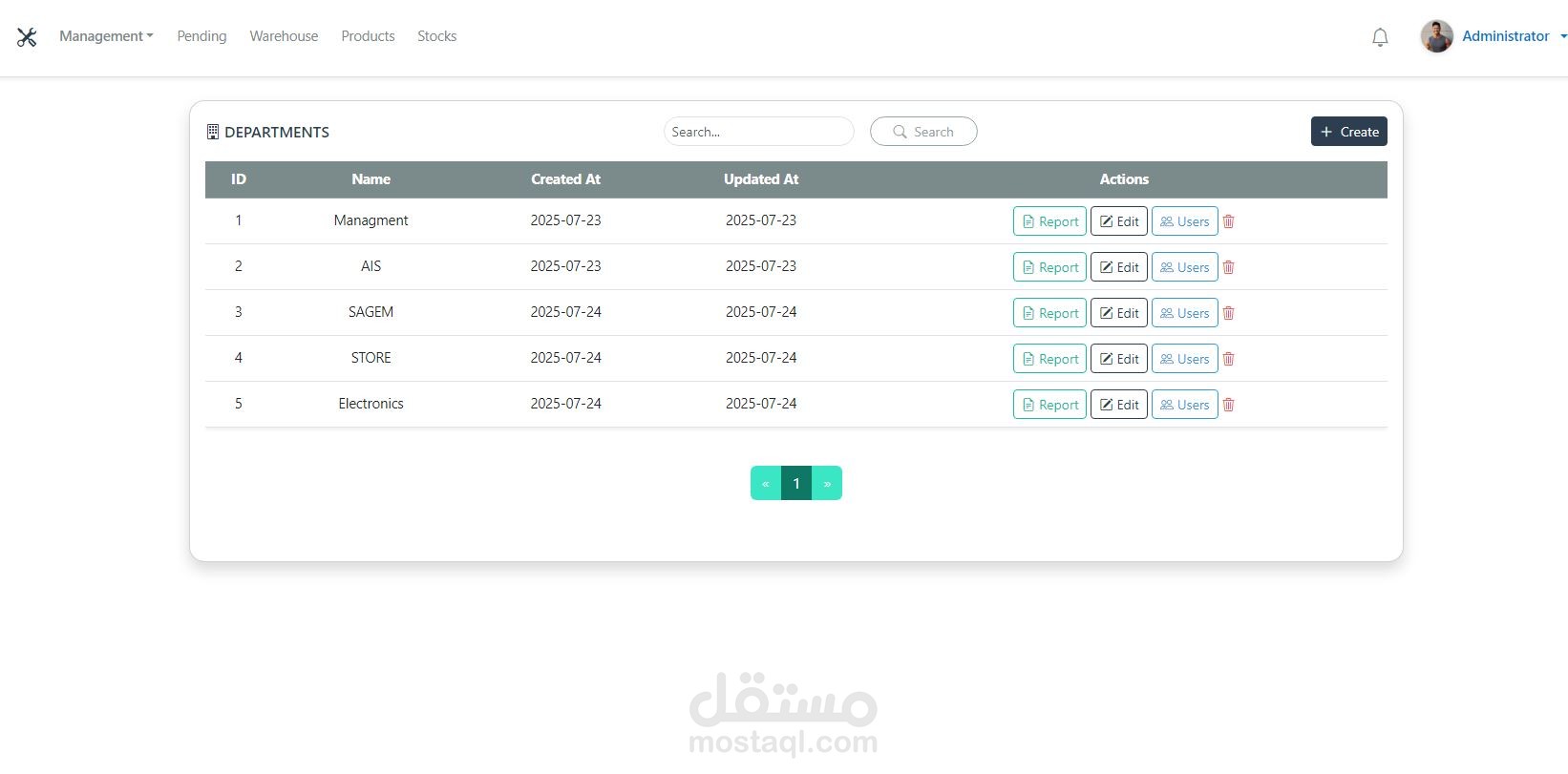The height and width of the screenshot is (774, 1568).
Task: Open the Report for Electronics department
Action: point(1049,405)
